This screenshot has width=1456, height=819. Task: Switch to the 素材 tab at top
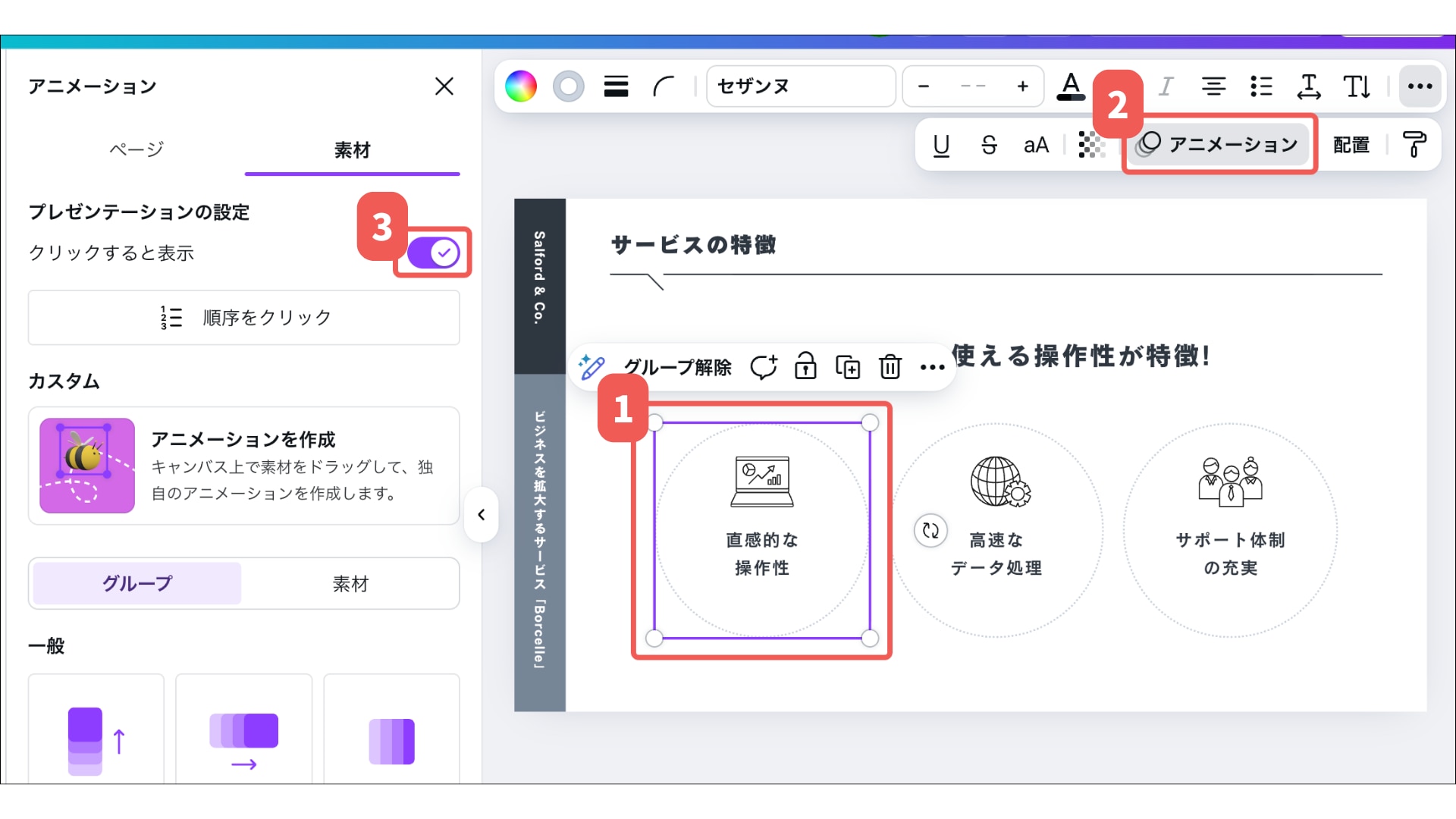352,149
